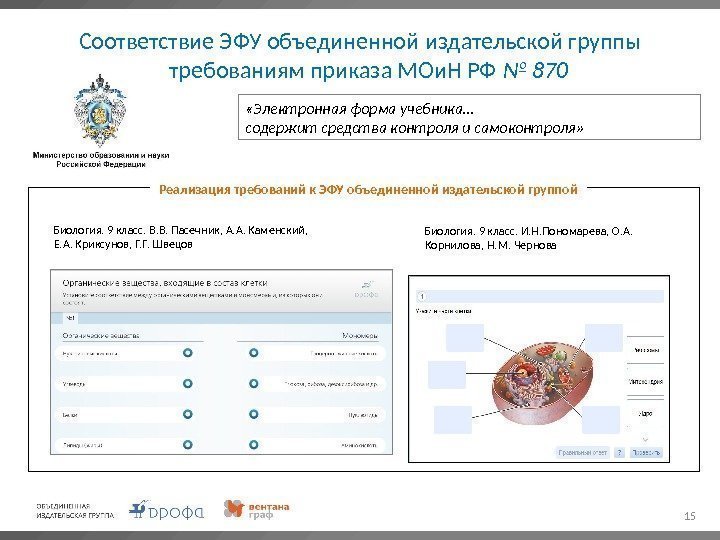This screenshot has height=540, width=720.
Task: Pick the topmost label in the cell answer list
Action: (x=645, y=350)
